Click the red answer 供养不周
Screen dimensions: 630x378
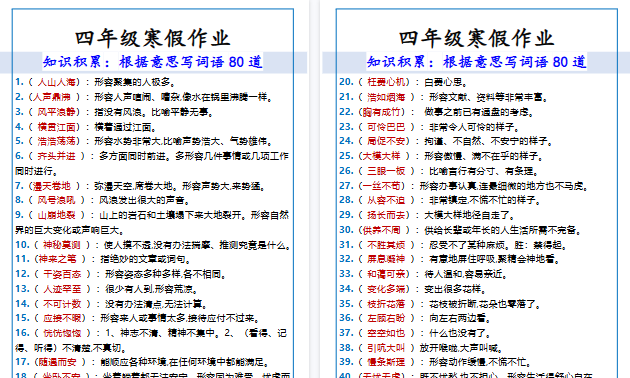point(381,231)
